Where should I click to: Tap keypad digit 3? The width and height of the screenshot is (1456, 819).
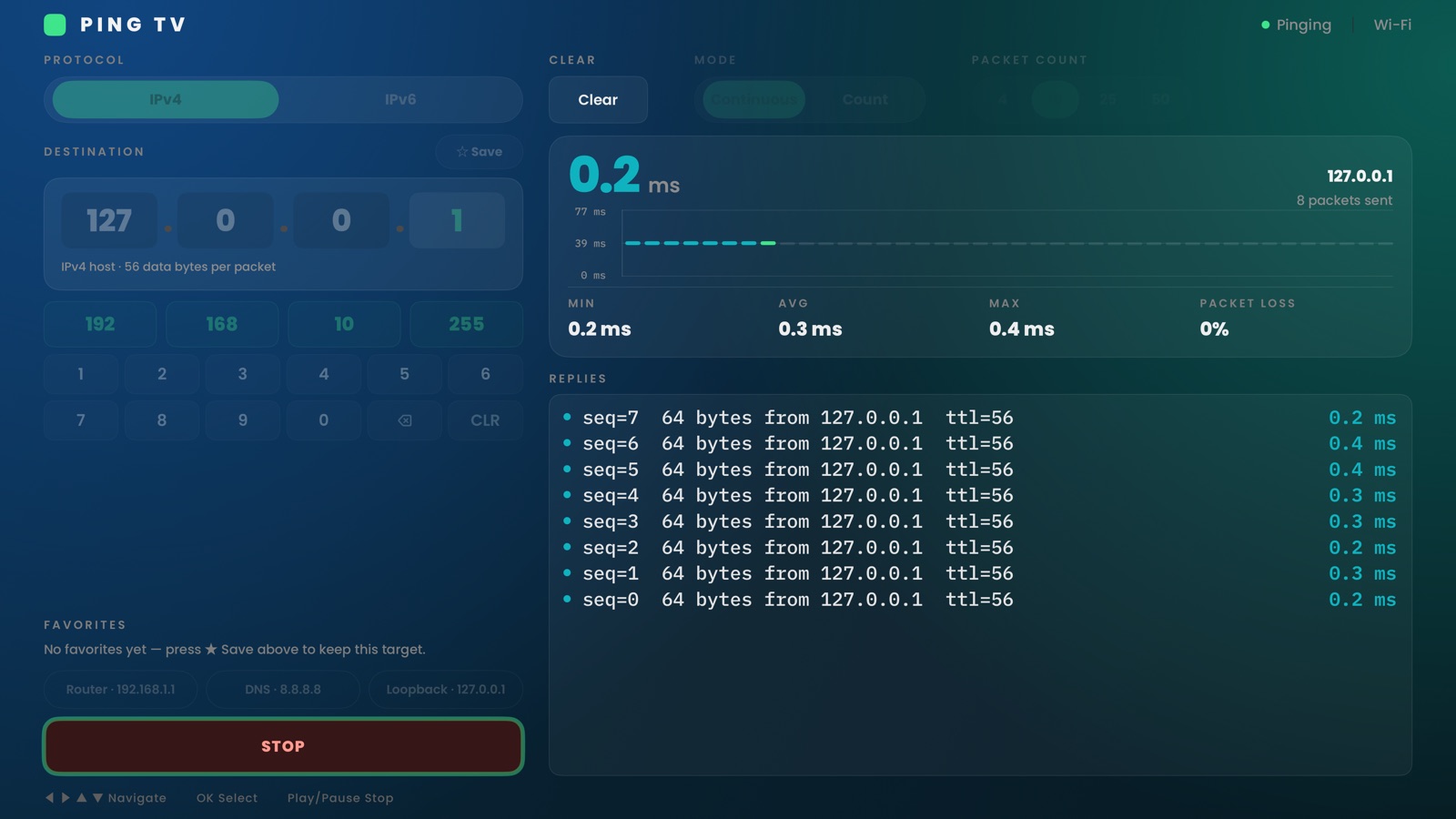pyautogui.click(x=242, y=374)
